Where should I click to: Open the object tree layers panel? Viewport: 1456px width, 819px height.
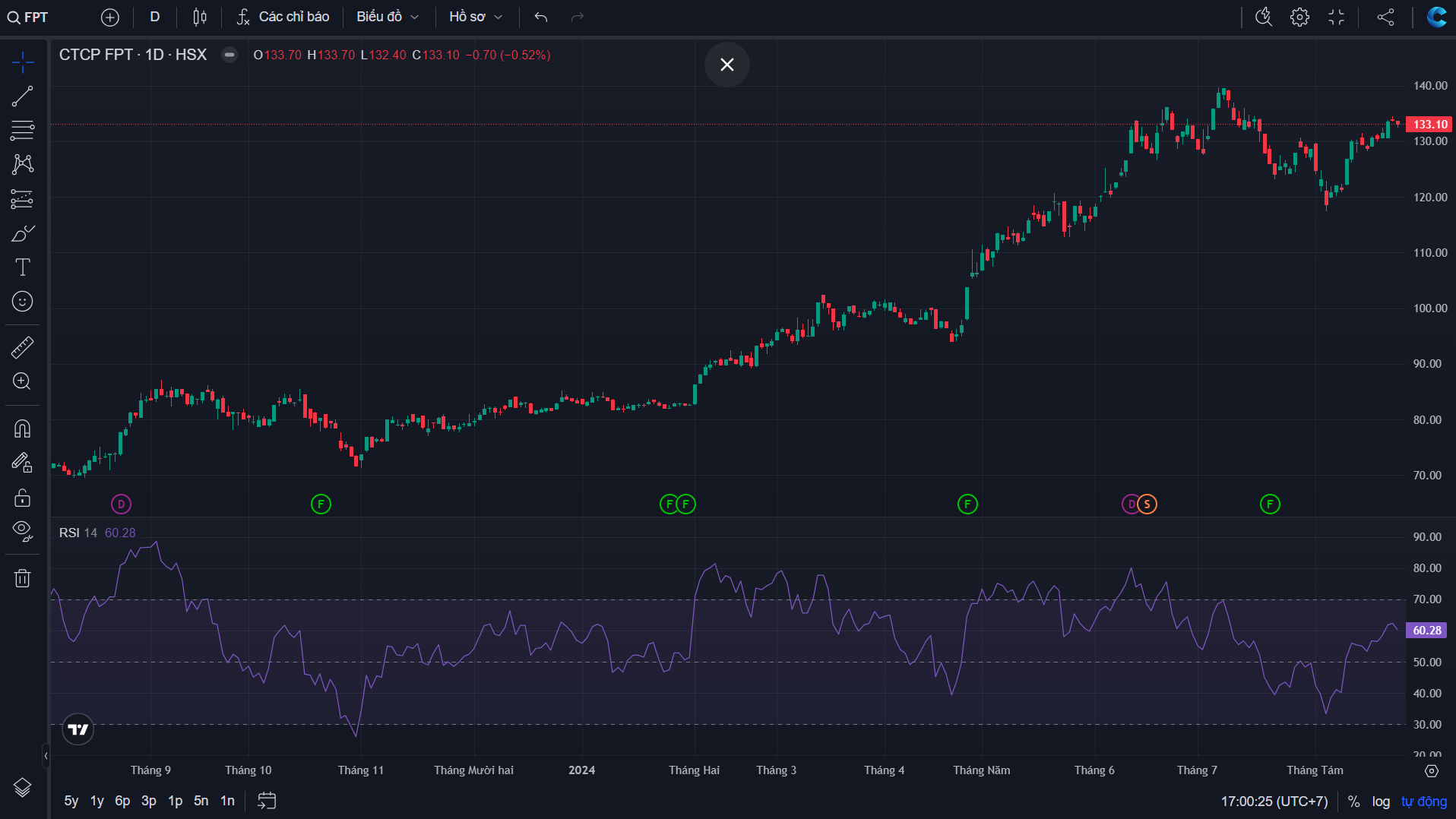[23, 788]
